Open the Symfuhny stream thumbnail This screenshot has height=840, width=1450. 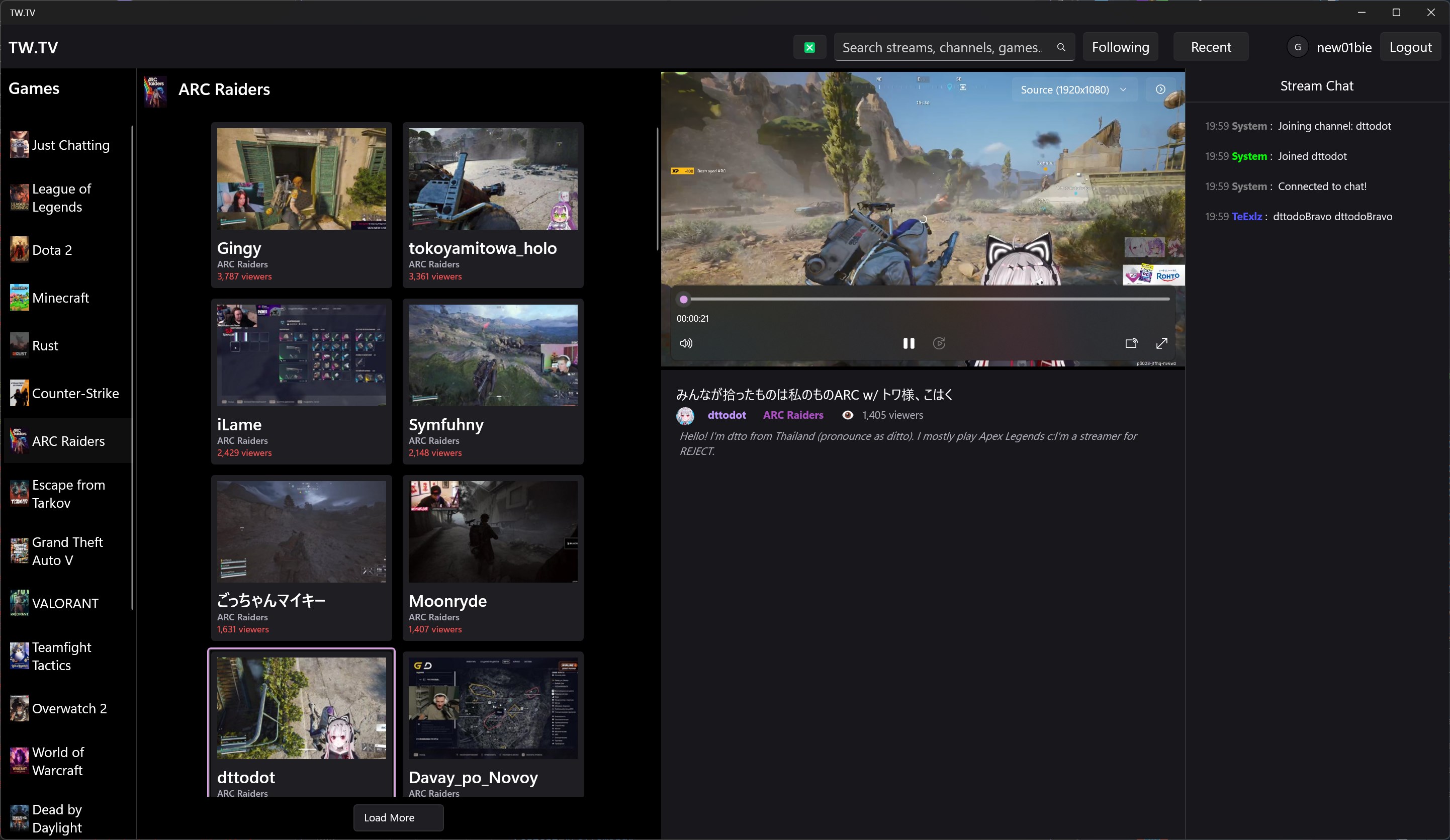click(x=493, y=355)
